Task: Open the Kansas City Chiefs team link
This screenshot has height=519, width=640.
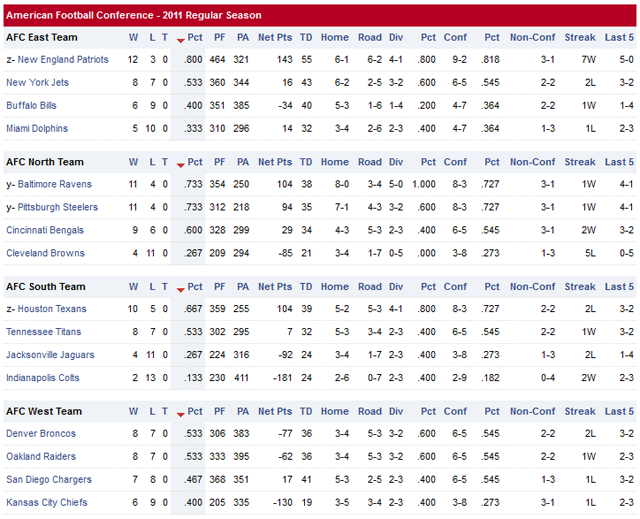Action: point(47,502)
